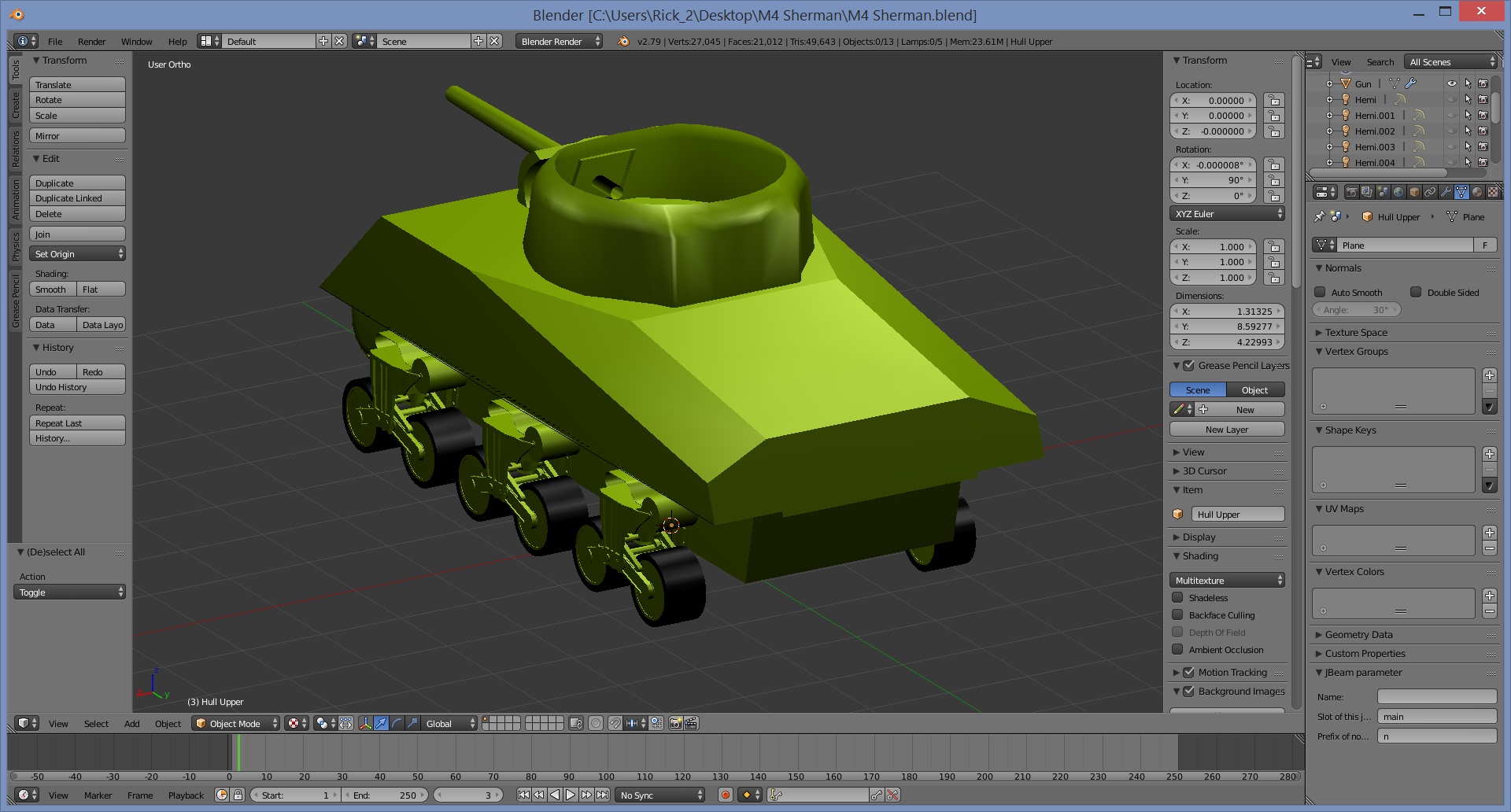Lock Location X with padlock icon
Image resolution: width=1511 pixels, height=812 pixels.
tap(1273, 100)
